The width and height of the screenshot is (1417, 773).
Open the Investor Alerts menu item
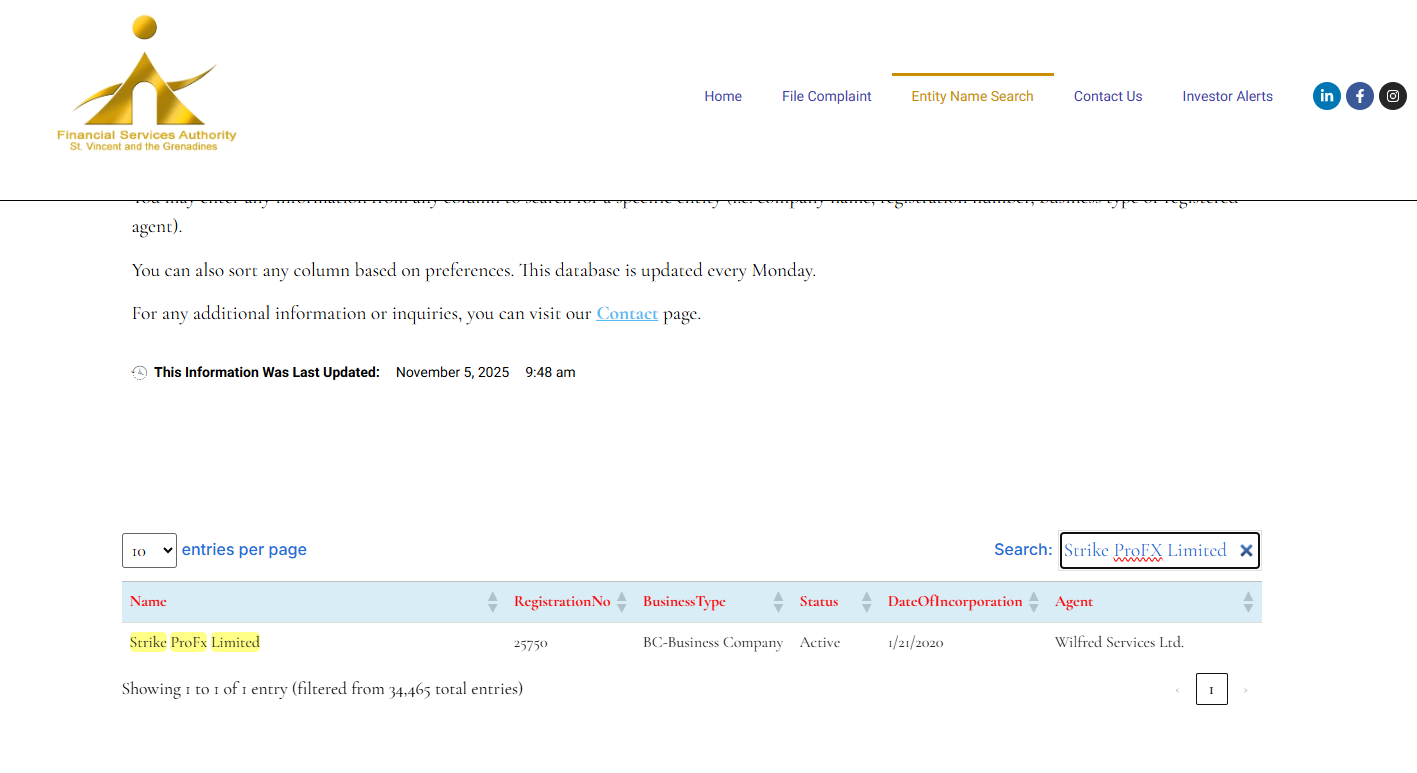click(1228, 97)
